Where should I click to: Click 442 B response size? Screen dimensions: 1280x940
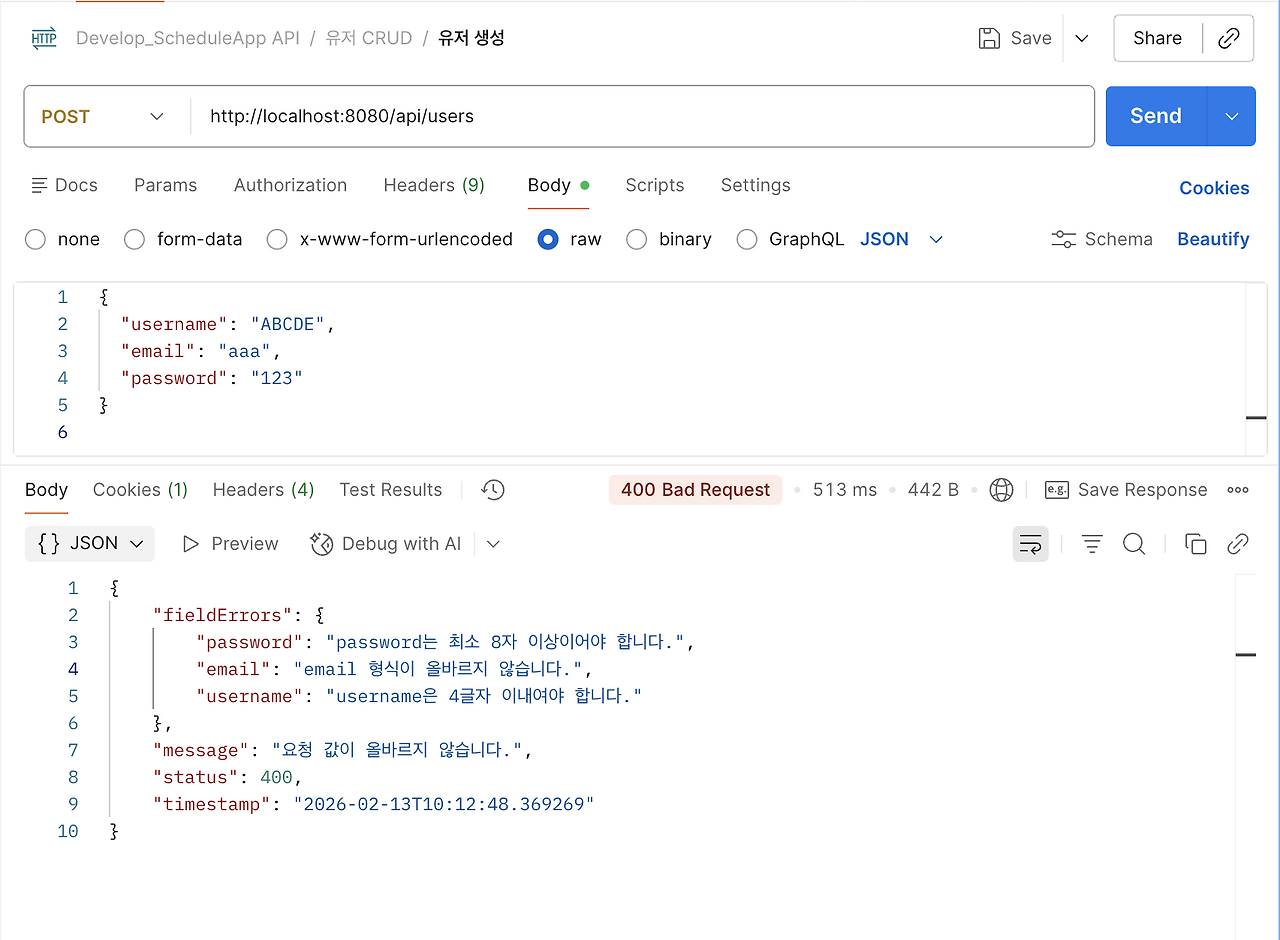(x=933, y=490)
